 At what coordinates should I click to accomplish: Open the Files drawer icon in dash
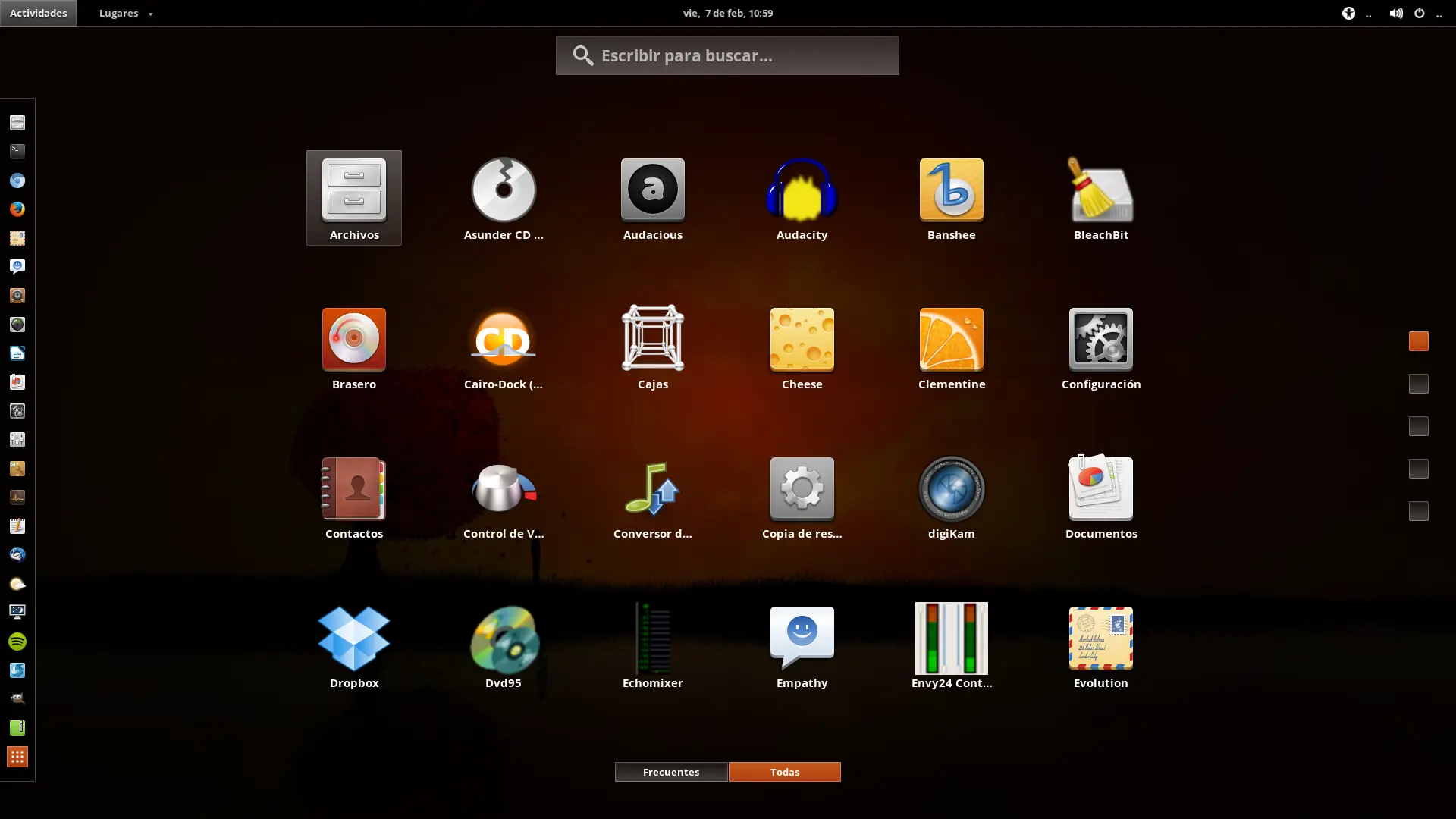17,123
